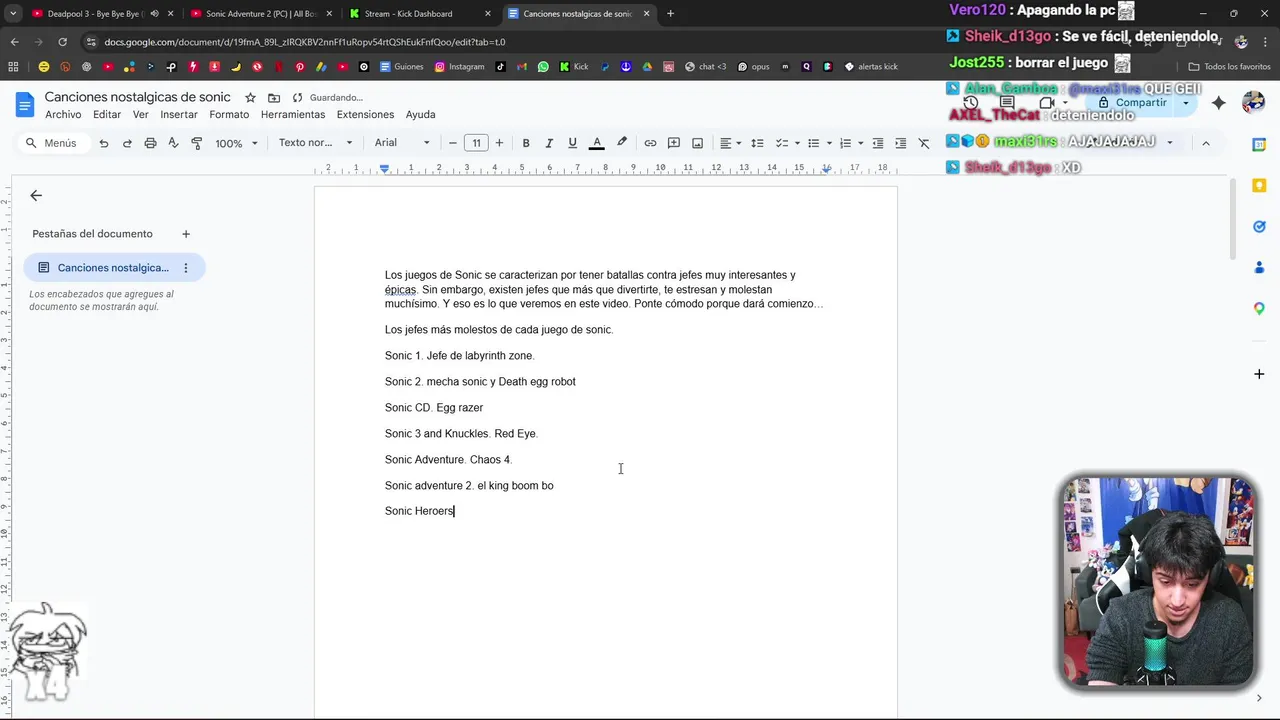Increase the indent

pyautogui.click(x=900, y=143)
